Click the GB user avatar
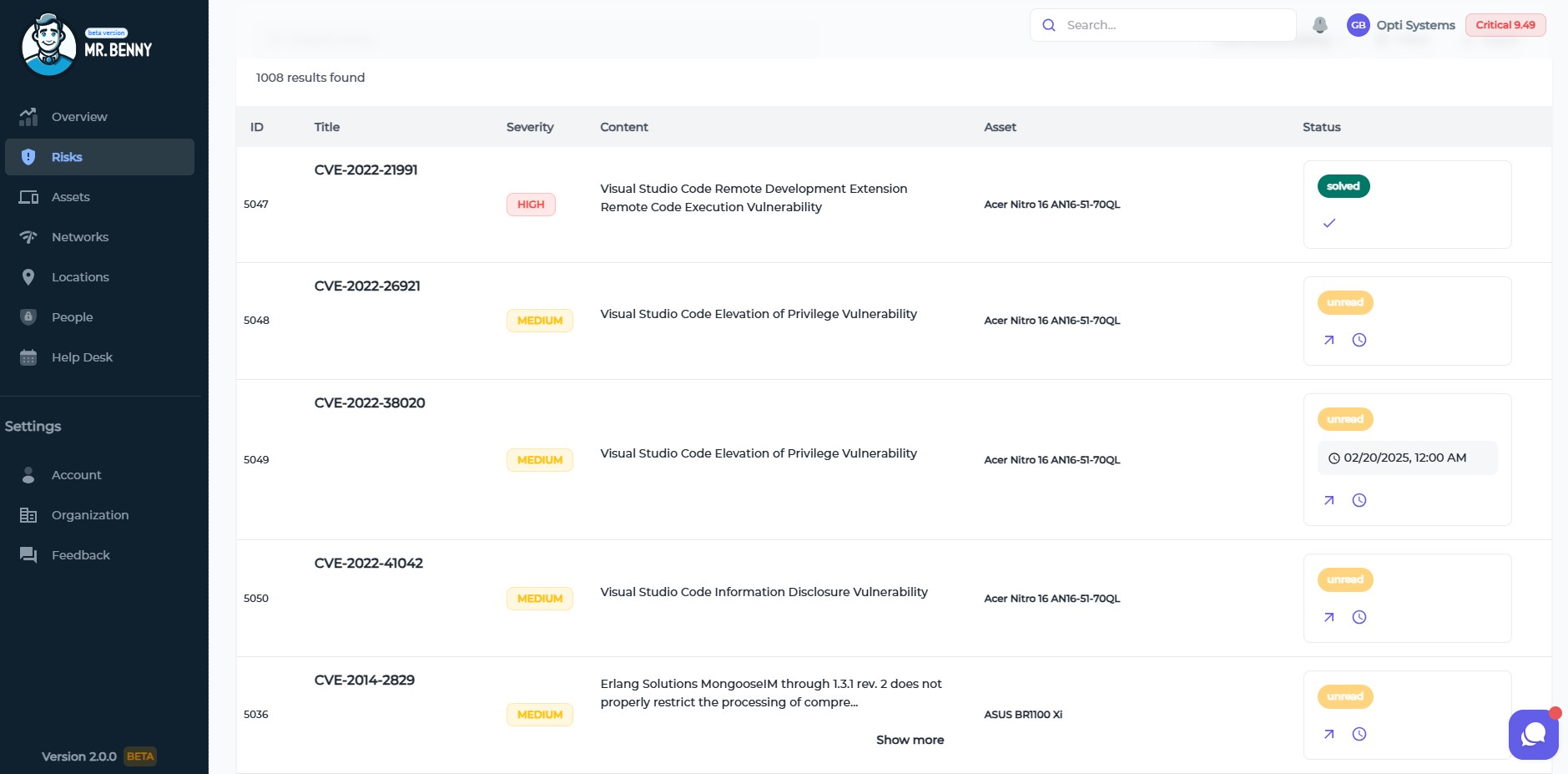 click(x=1358, y=25)
